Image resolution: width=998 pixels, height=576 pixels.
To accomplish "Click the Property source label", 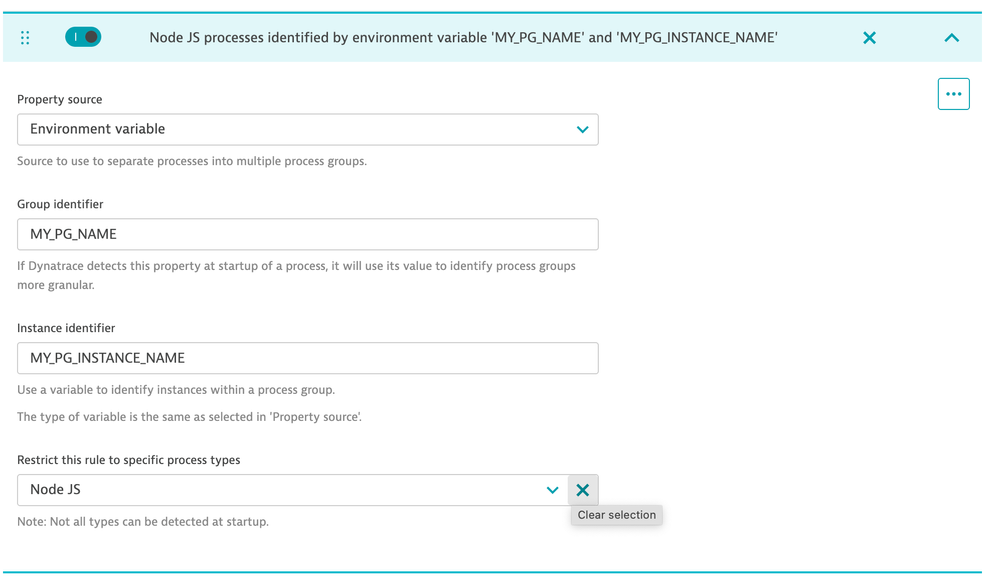I will click(60, 99).
